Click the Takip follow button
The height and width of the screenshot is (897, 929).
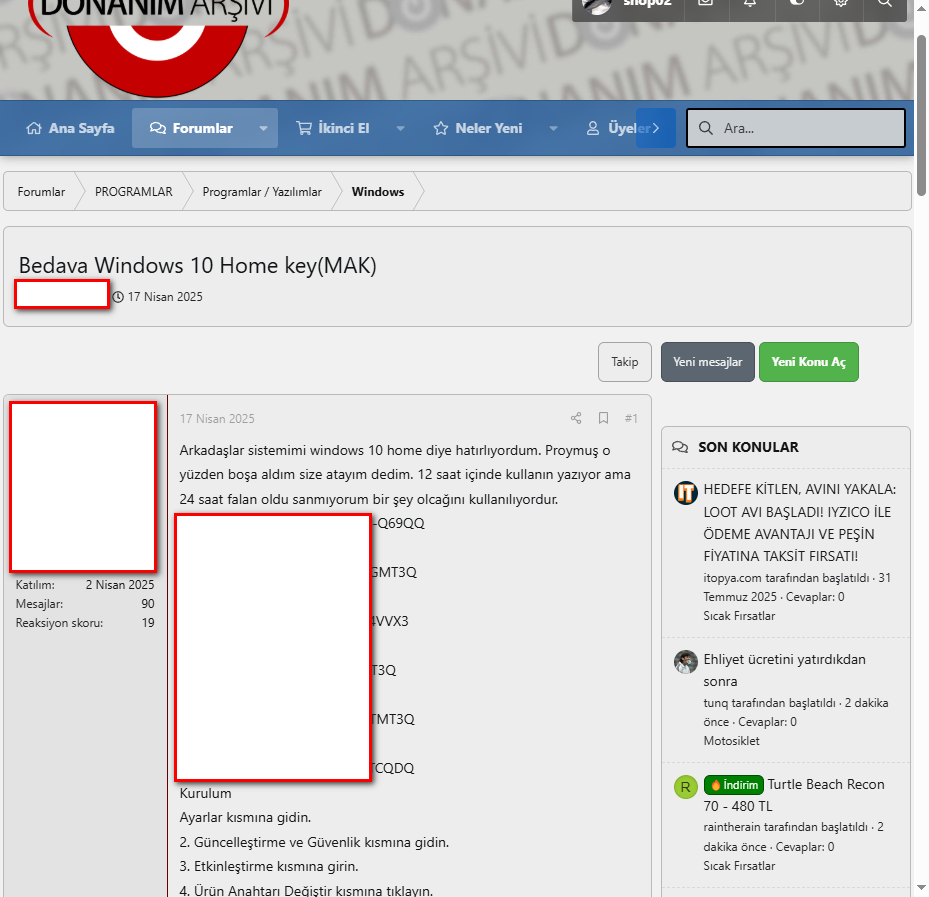[x=624, y=362]
